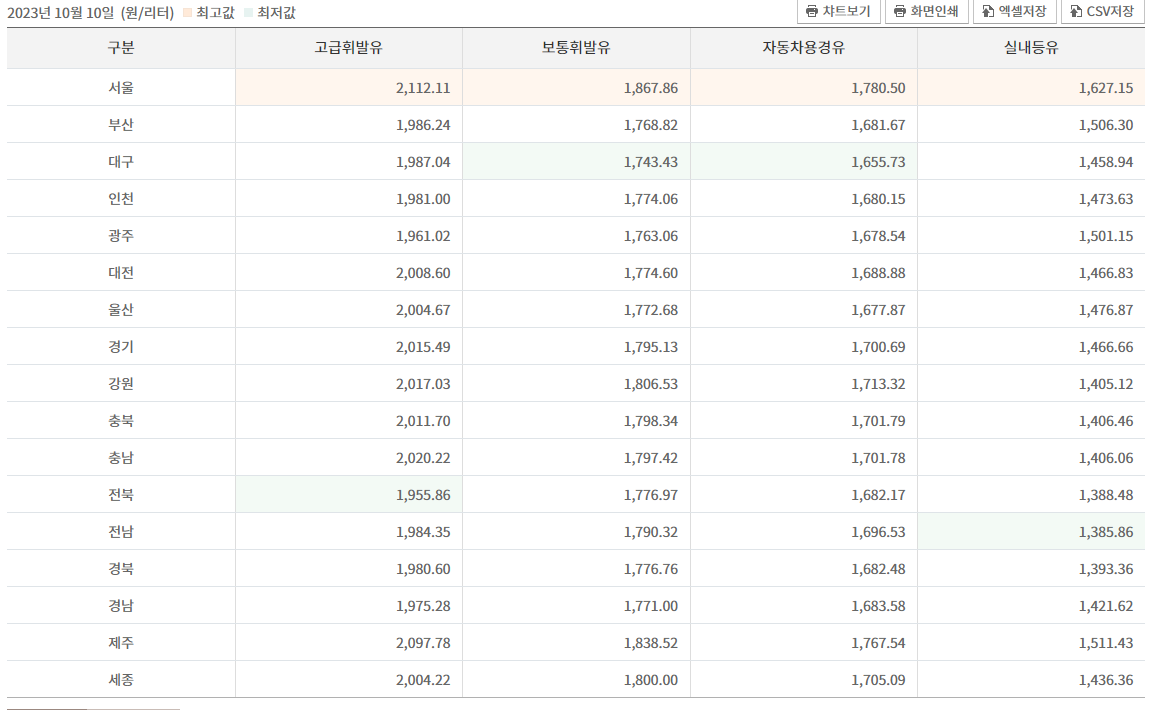The height and width of the screenshot is (710, 1150).
Task: Select the 서울 region row label
Action: (120, 87)
